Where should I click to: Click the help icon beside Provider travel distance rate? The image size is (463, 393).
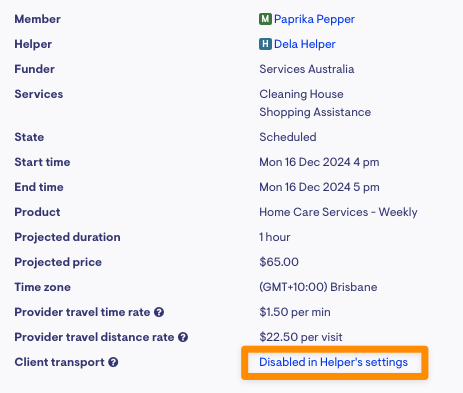pyautogui.click(x=183, y=337)
